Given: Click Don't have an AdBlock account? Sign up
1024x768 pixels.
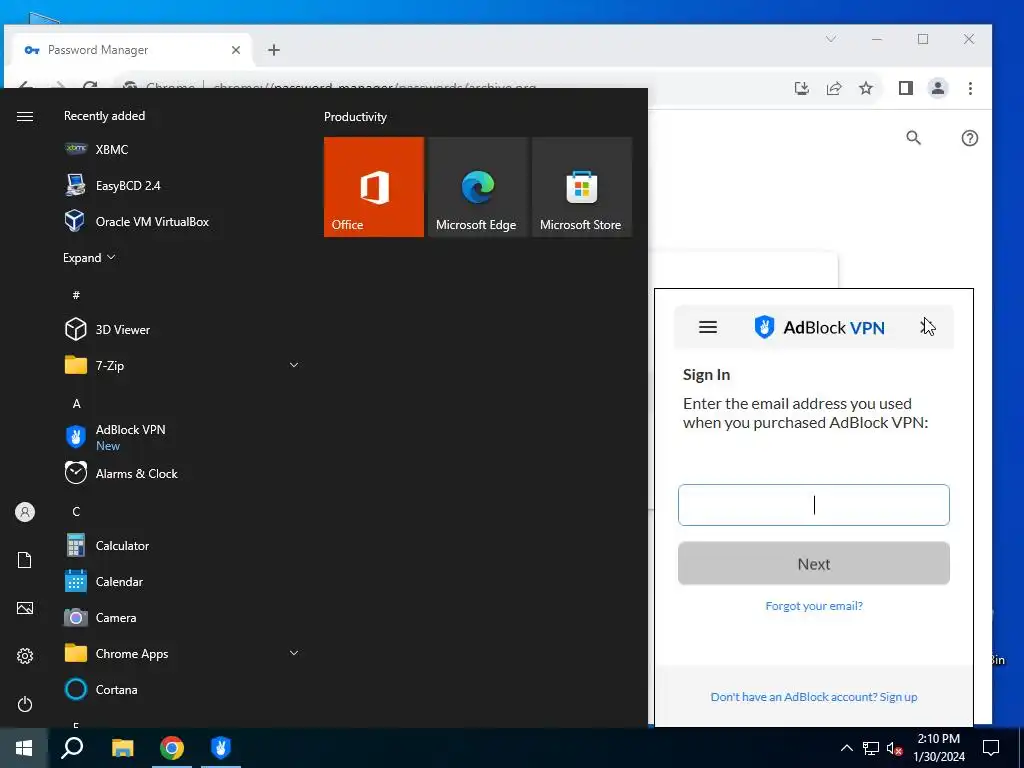Looking at the screenshot, I should (x=814, y=697).
